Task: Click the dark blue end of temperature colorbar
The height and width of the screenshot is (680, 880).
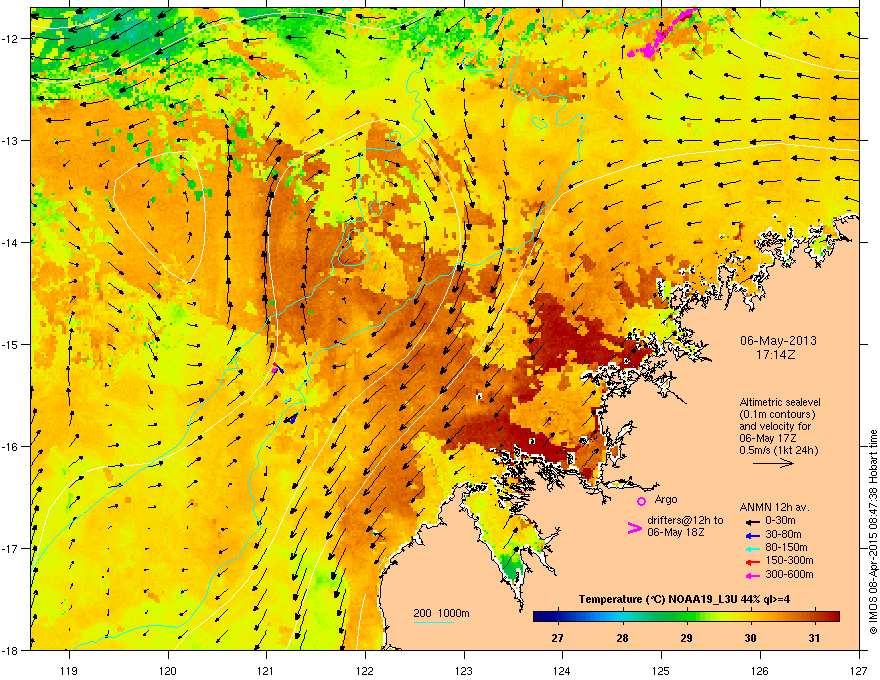Action: pyautogui.click(x=539, y=617)
